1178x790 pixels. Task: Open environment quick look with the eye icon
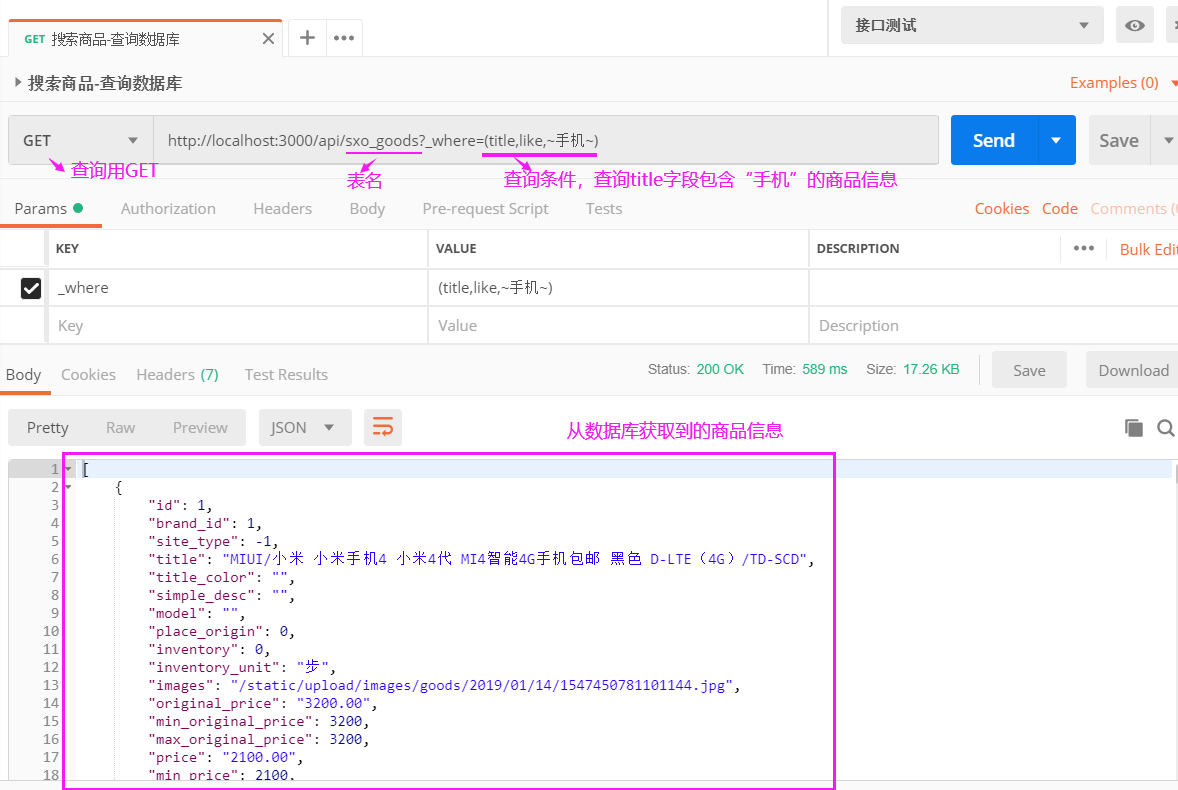click(1135, 24)
